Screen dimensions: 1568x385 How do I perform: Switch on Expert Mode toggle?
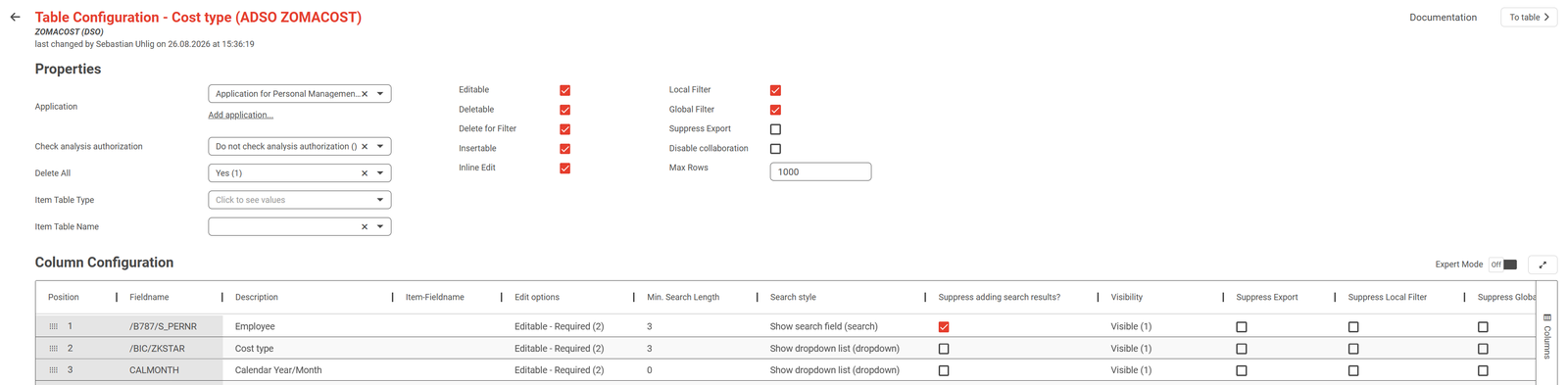click(x=1503, y=265)
